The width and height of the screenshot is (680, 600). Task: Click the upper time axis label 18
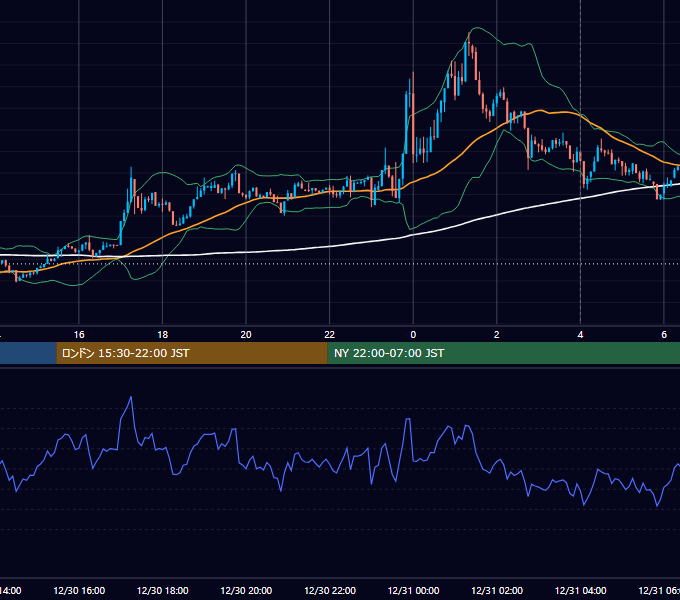163,335
